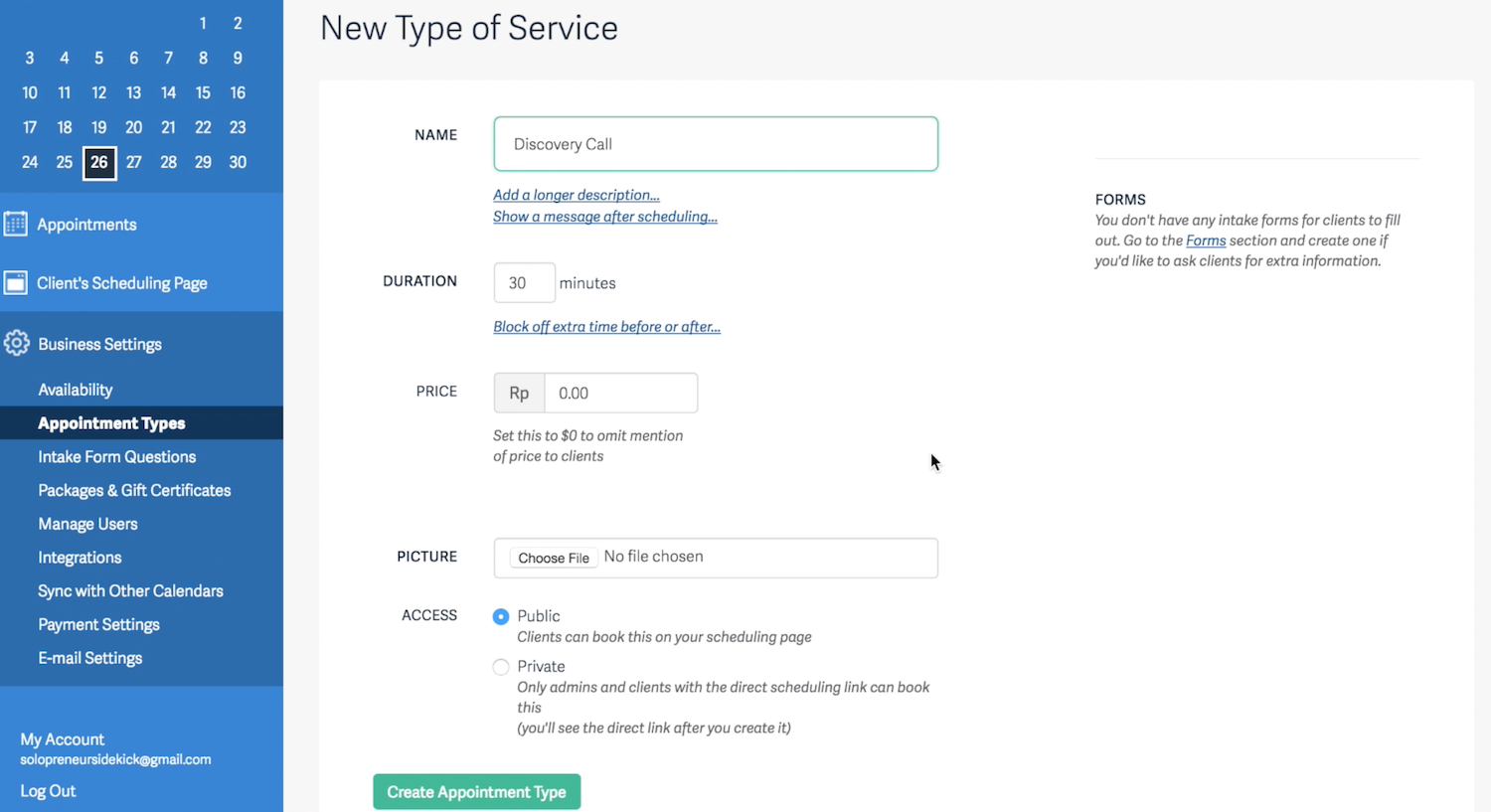Click the Client's Scheduling Page window icon
Image resolution: width=1491 pixels, height=812 pixels.
point(16,283)
